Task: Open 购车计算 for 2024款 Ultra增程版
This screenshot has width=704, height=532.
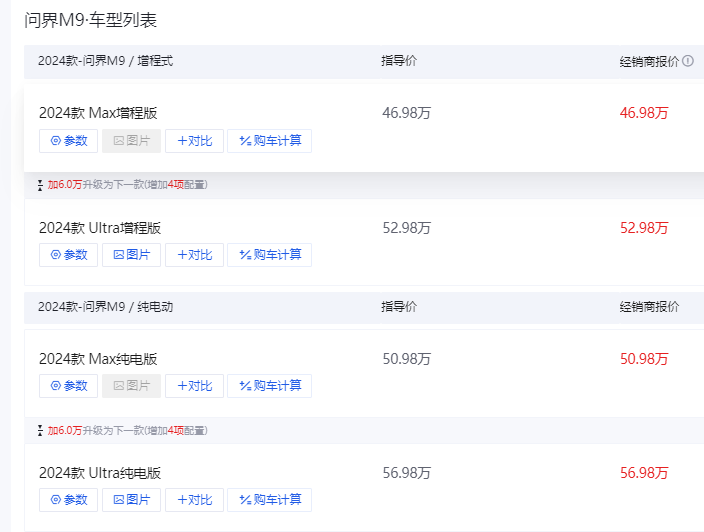Action: (269, 255)
